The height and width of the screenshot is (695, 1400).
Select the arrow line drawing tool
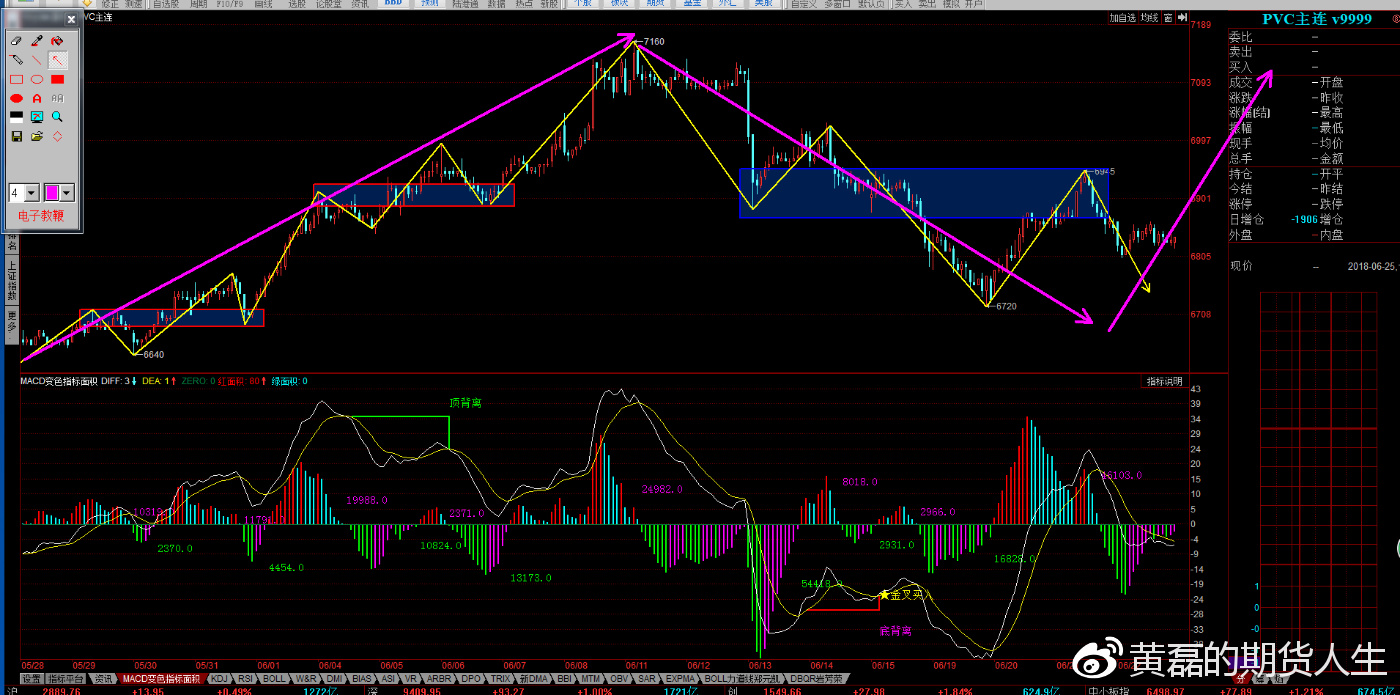coord(57,60)
